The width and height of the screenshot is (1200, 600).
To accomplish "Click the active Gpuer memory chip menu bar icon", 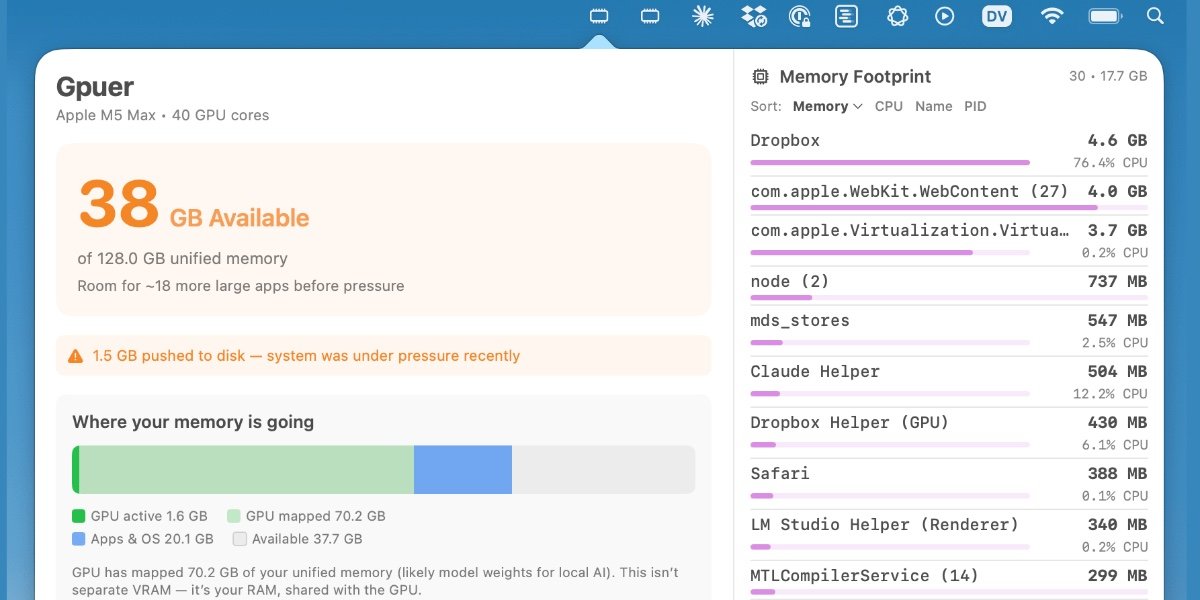I will (x=599, y=16).
